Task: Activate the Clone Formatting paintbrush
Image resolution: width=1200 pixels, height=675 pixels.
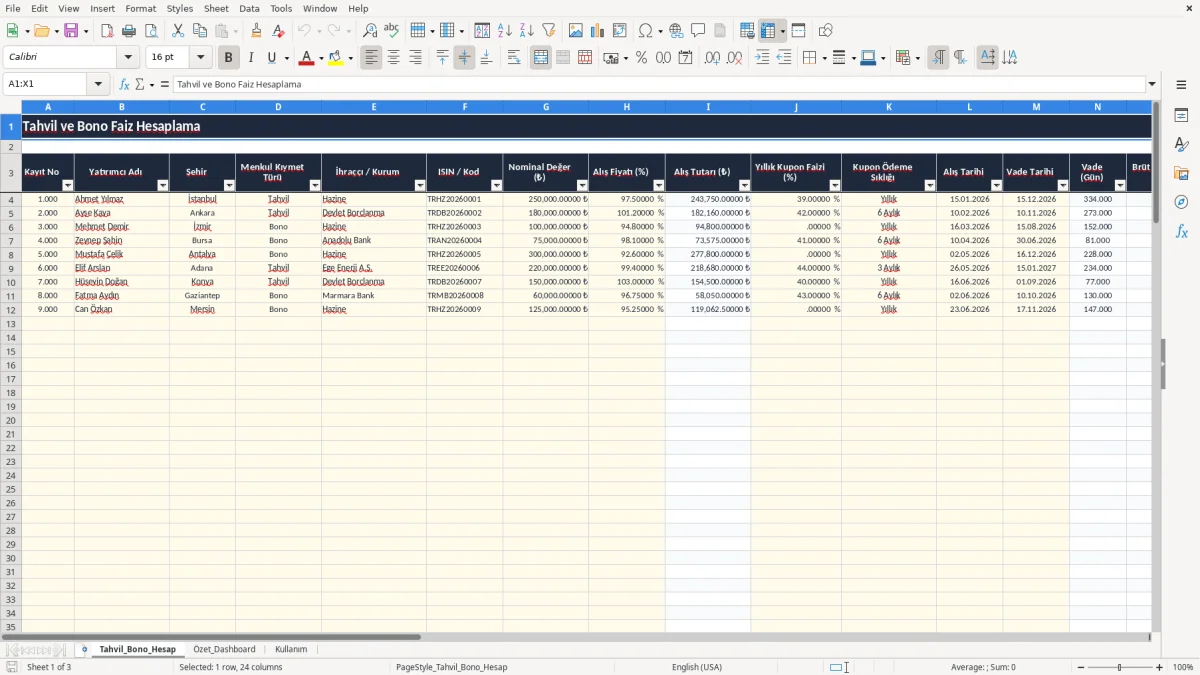Action: [x=257, y=31]
